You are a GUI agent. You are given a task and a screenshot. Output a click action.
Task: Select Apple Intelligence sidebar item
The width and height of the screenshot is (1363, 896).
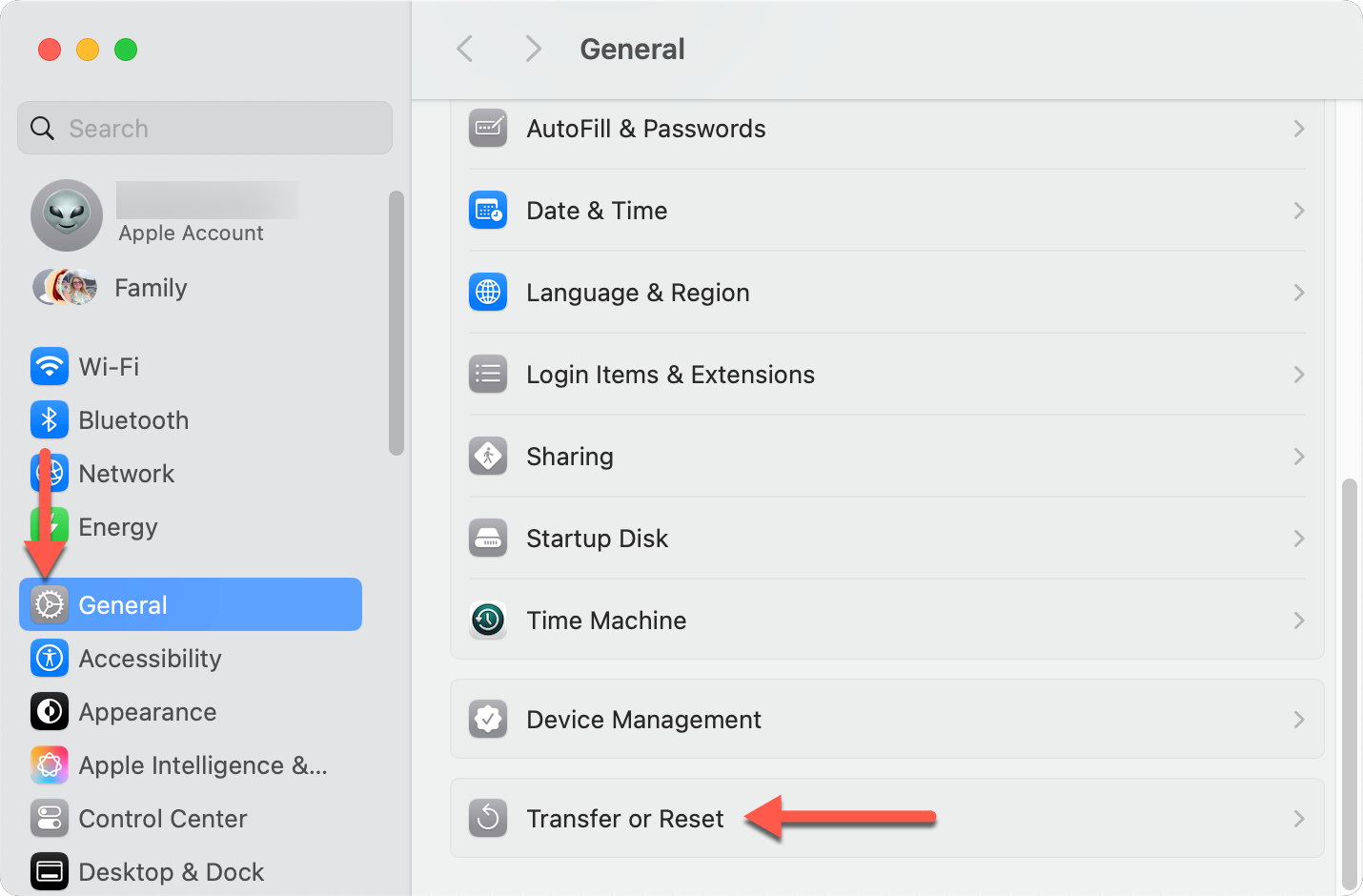(x=202, y=764)
